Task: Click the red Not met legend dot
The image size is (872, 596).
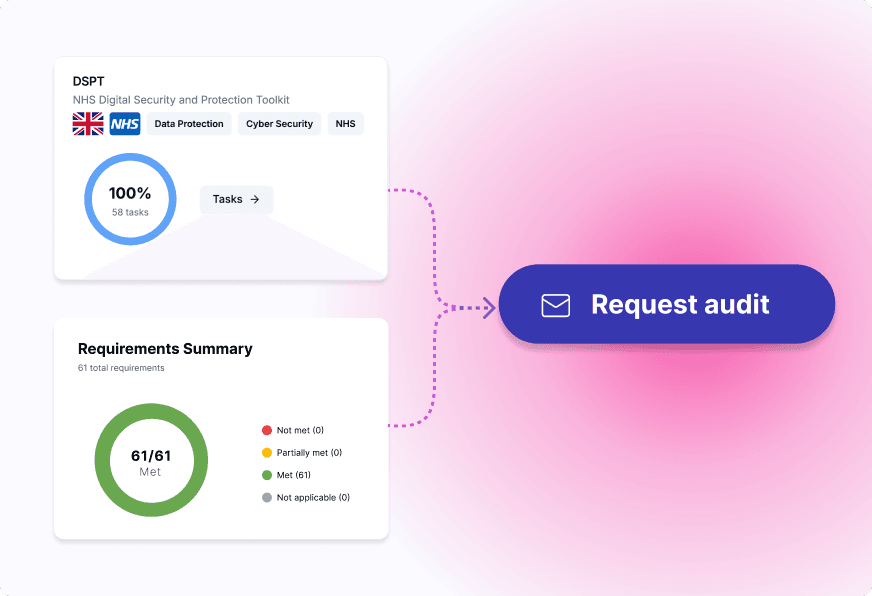Action: [x=267, y=430]
